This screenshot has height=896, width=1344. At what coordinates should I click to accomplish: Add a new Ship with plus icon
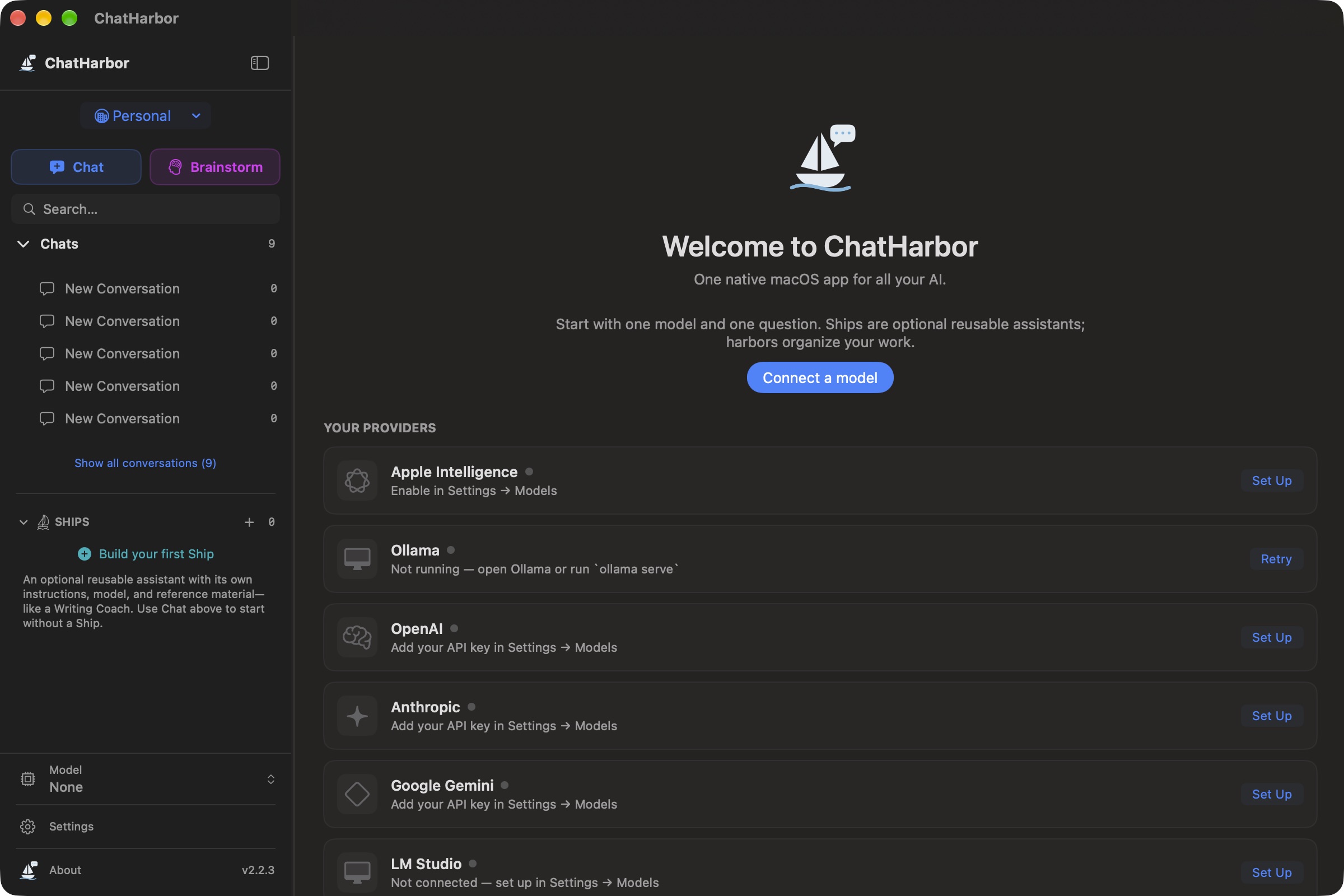pyautogui.click(x=249, y=522)
